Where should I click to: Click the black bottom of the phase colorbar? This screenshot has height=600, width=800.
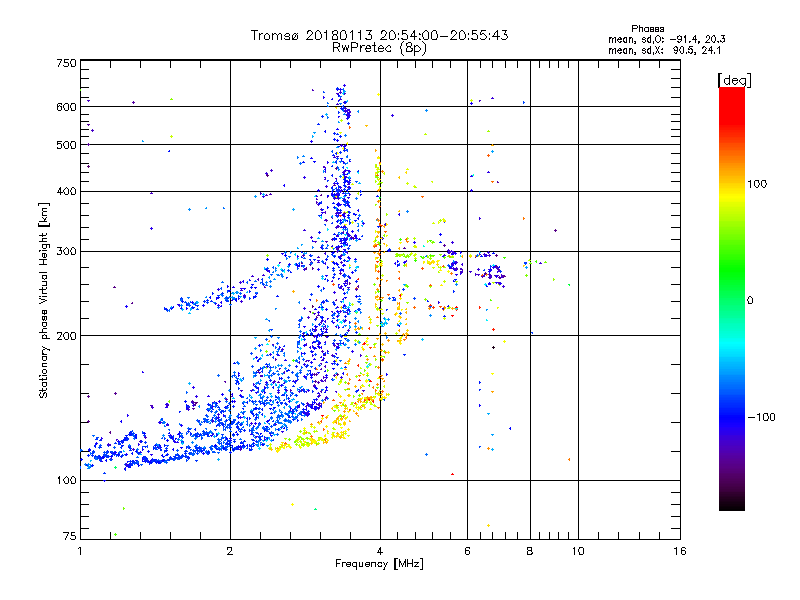[732, 503]
